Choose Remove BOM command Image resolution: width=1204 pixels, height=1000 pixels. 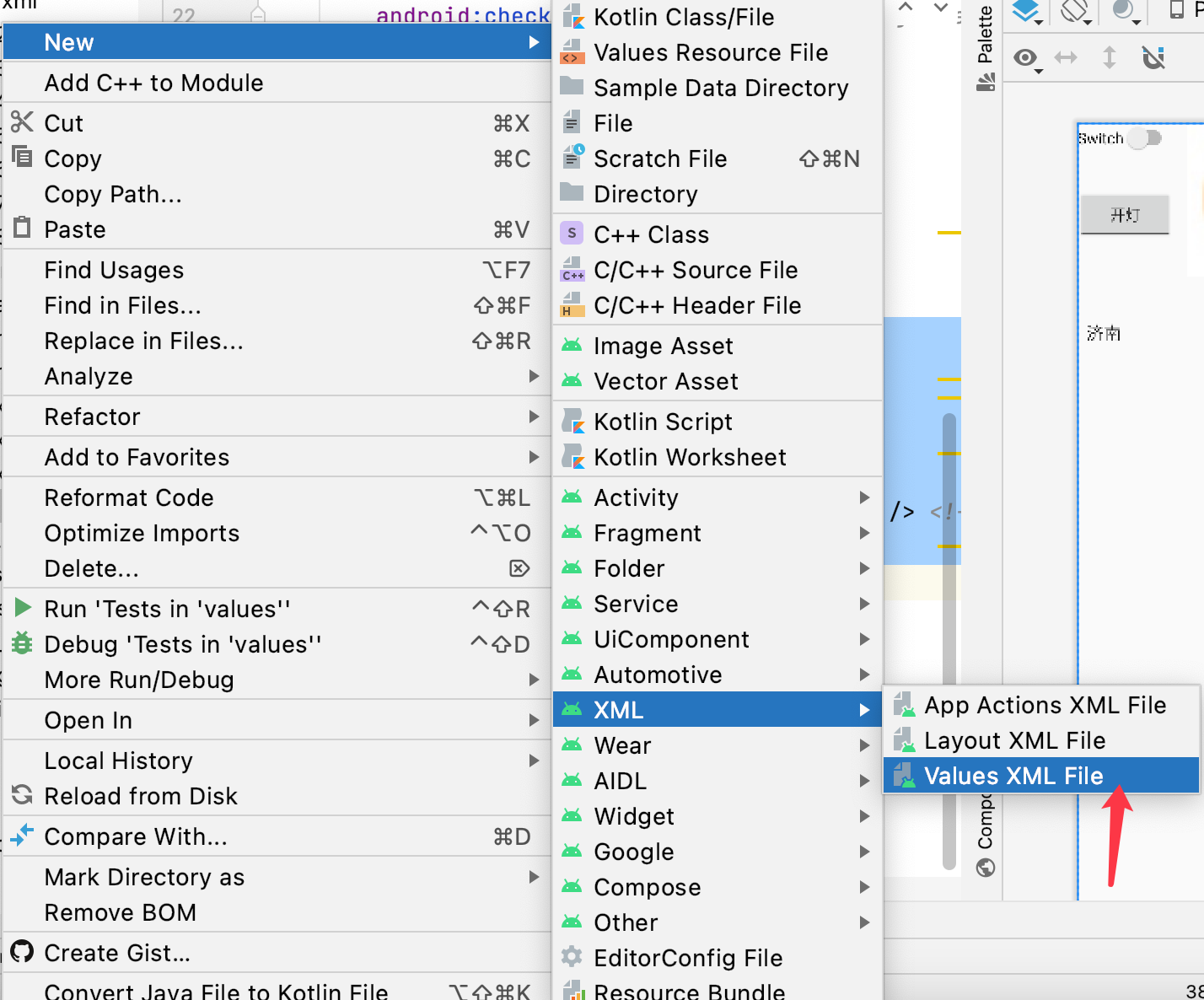point(277,912)
